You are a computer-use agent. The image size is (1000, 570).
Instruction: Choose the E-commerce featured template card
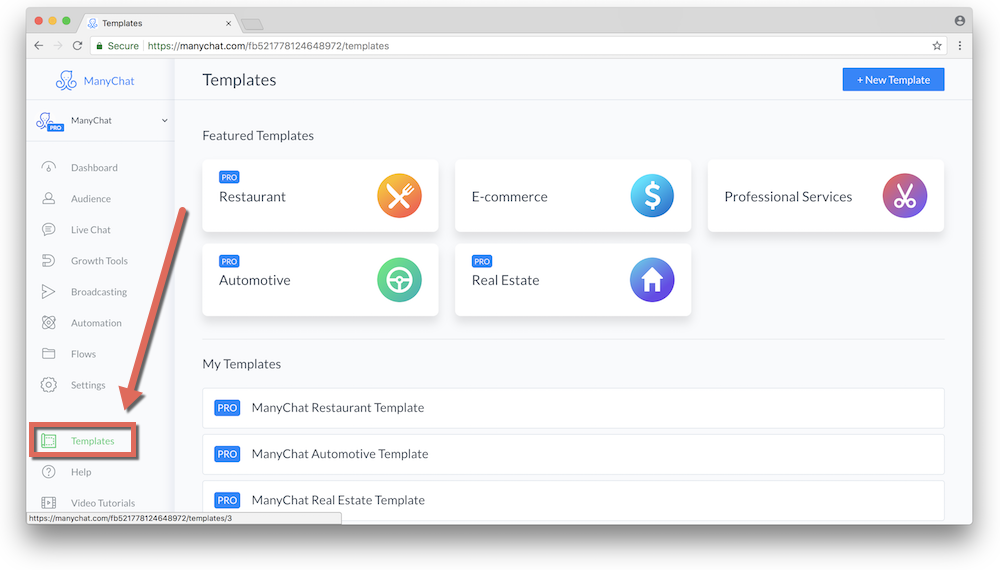coord(572,197)
